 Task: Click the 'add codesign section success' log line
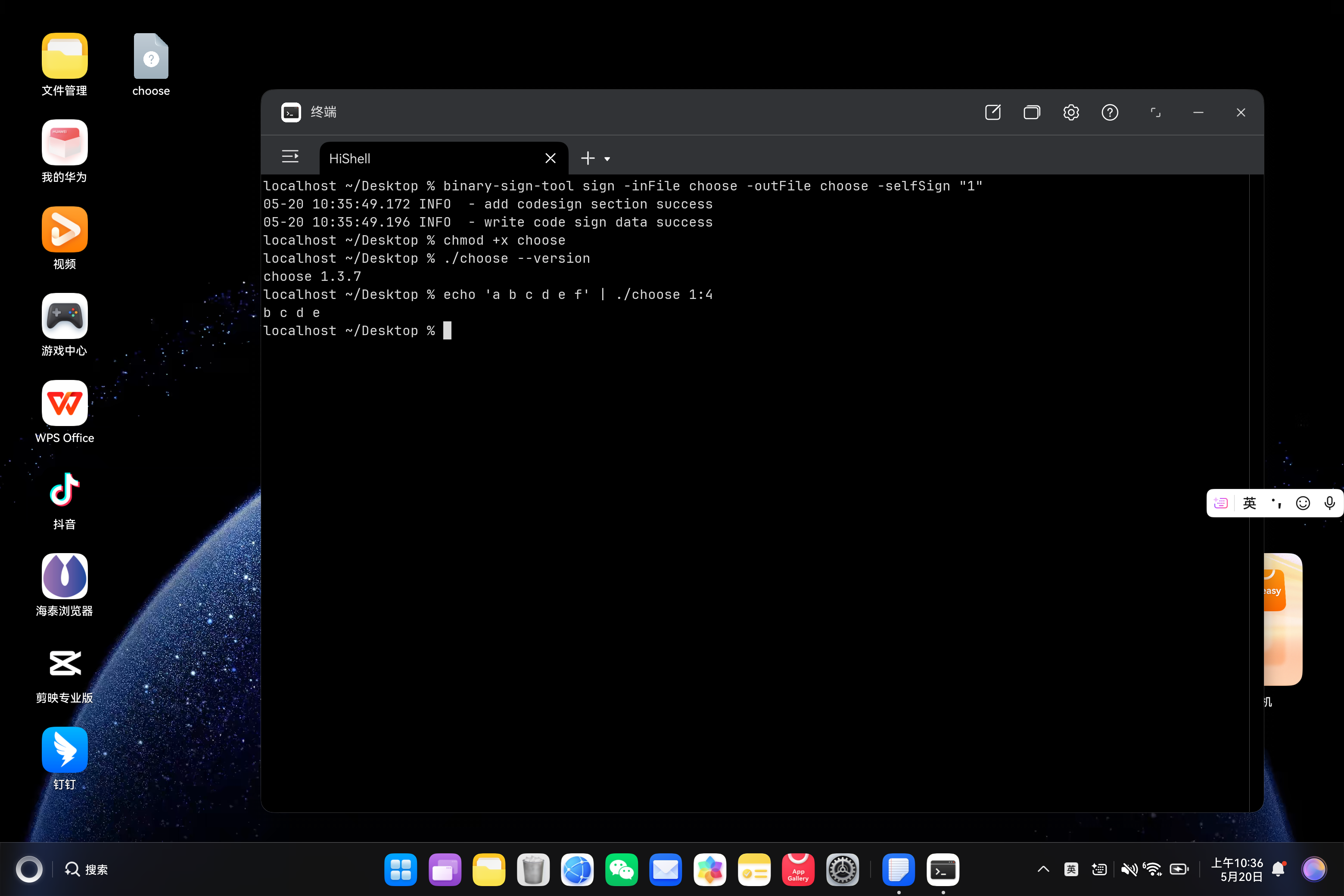[x=598, y=204]
